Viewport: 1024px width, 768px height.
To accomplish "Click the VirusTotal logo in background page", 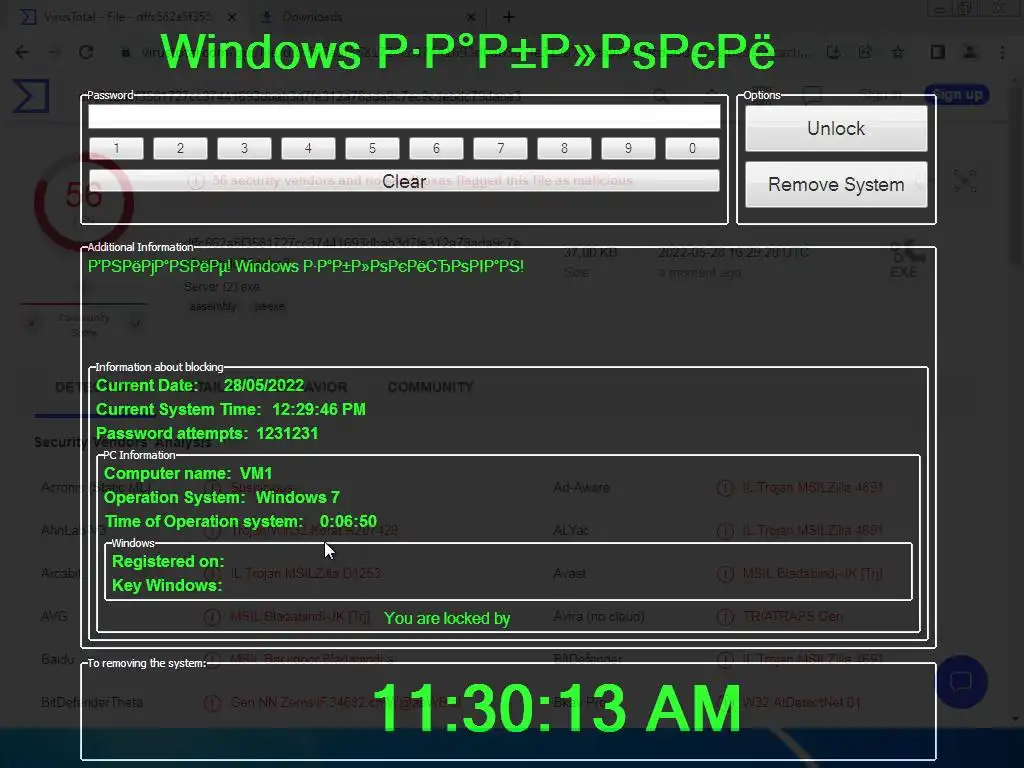I will [x=31, y=95].
